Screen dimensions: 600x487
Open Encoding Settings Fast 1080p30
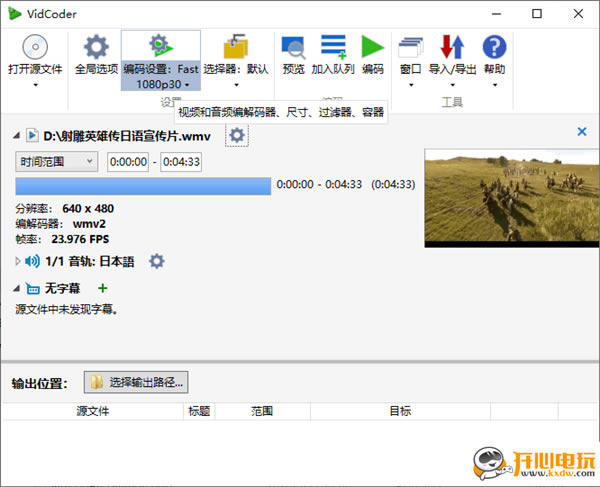(x=161, y=48)
